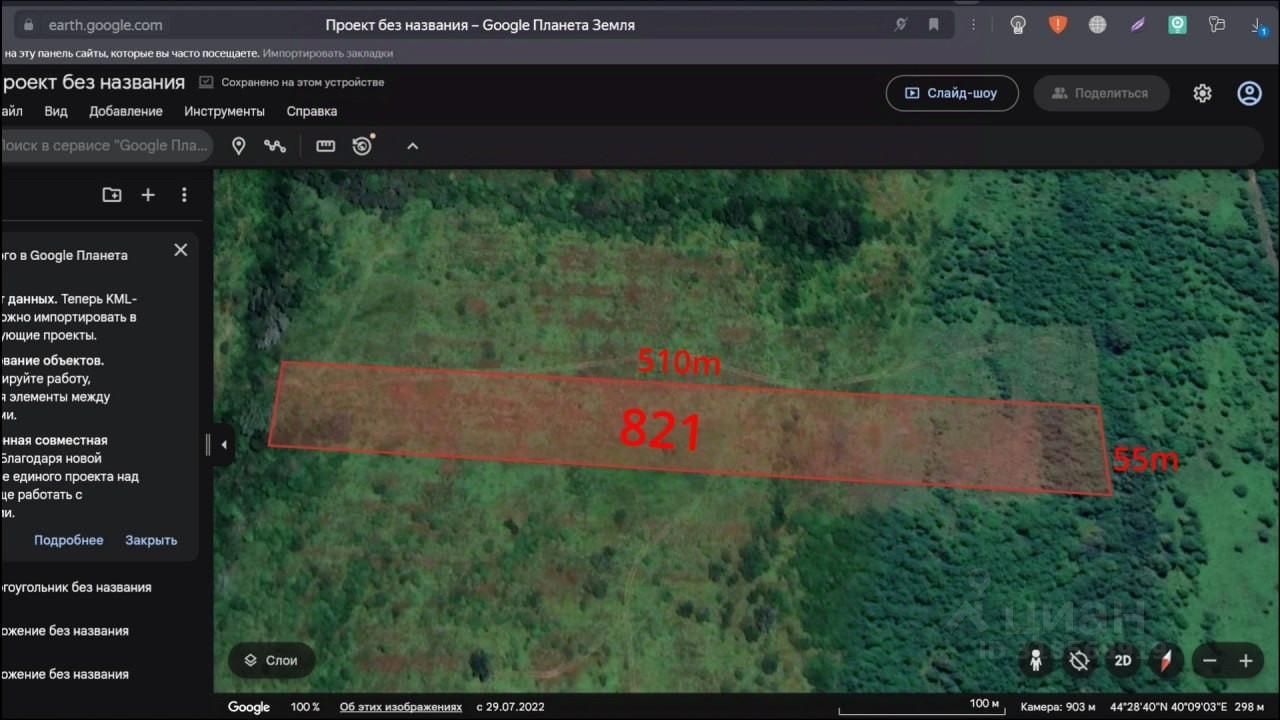
Task: Reset heading with the compass icon
Action: click(1165, 661)
